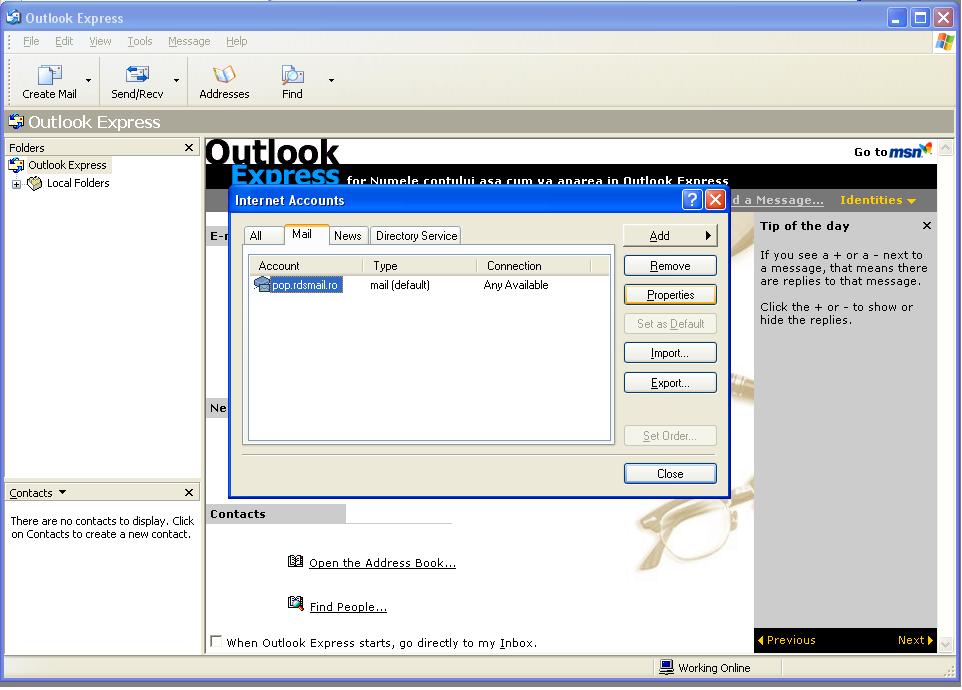Open the File menu

click(31, 41)
